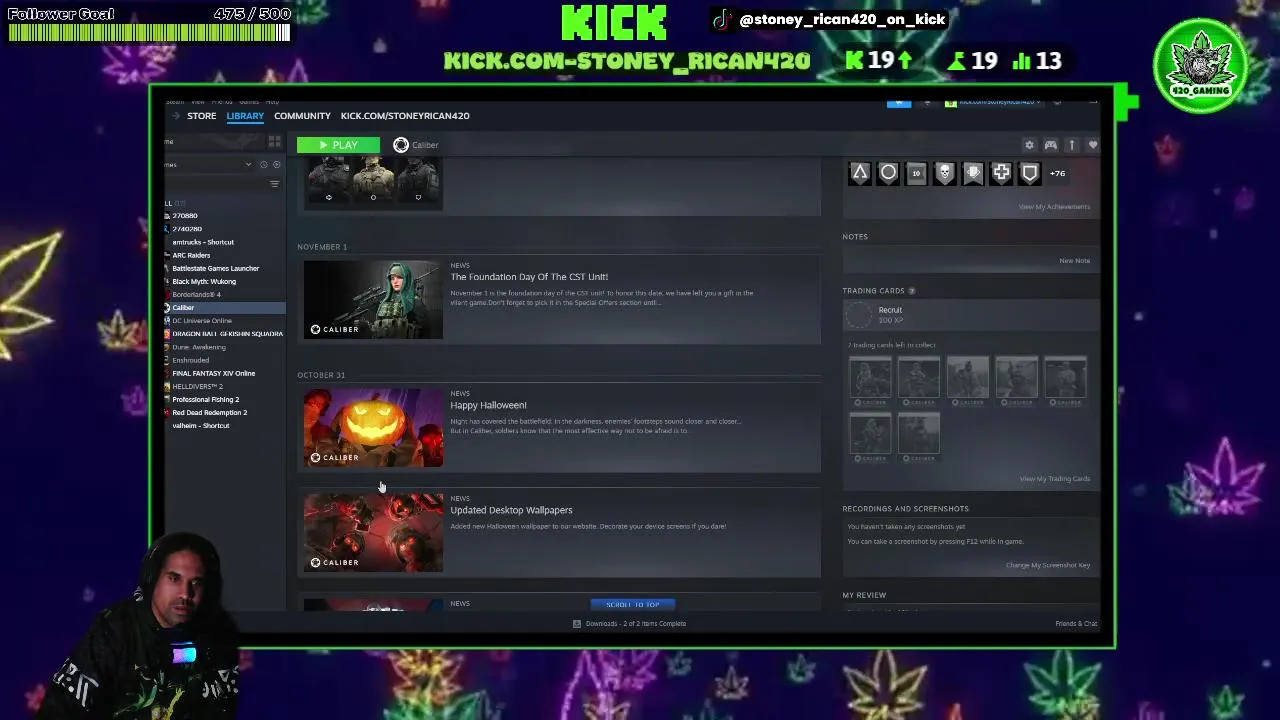Click the red wallpapers news thumbnail
The height and width of the screenshot is (720, 1280).
point(373,533)
